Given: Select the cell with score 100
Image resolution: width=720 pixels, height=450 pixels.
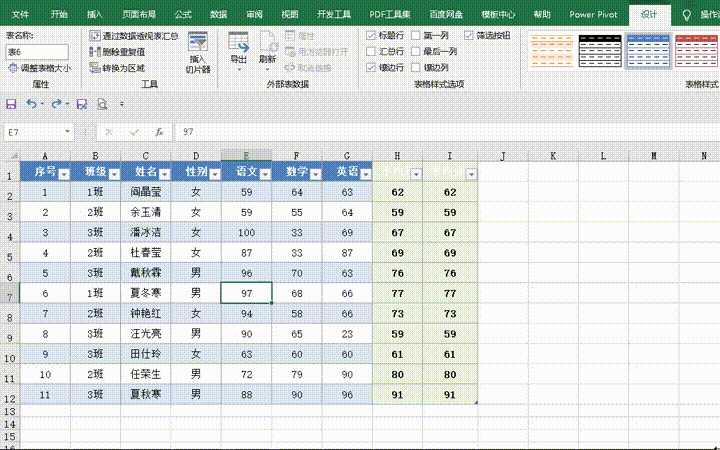Looking at the screenshot, I should (x=247, y=232).
